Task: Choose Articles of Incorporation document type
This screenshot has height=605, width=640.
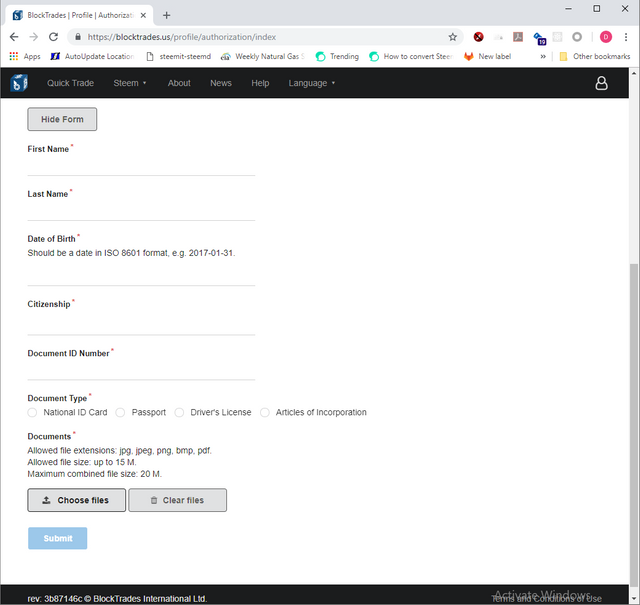Action: point(265,412)
